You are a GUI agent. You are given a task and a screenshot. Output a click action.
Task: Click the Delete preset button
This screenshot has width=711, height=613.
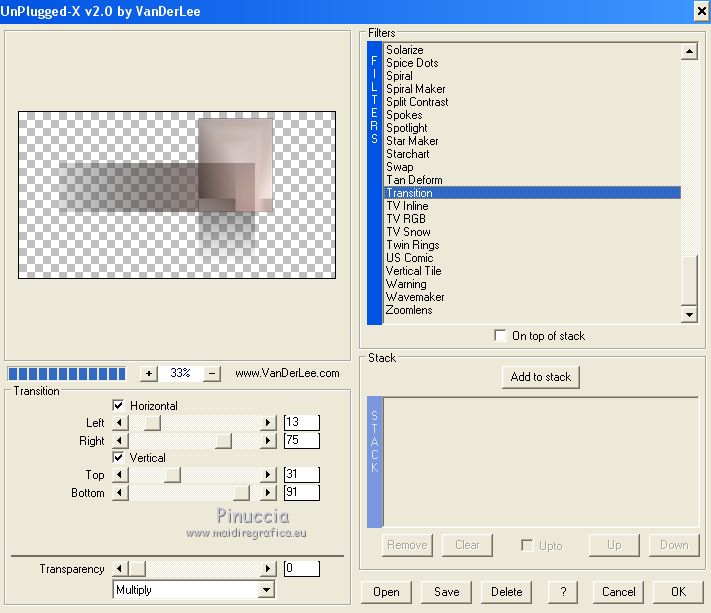click(506, 592)
